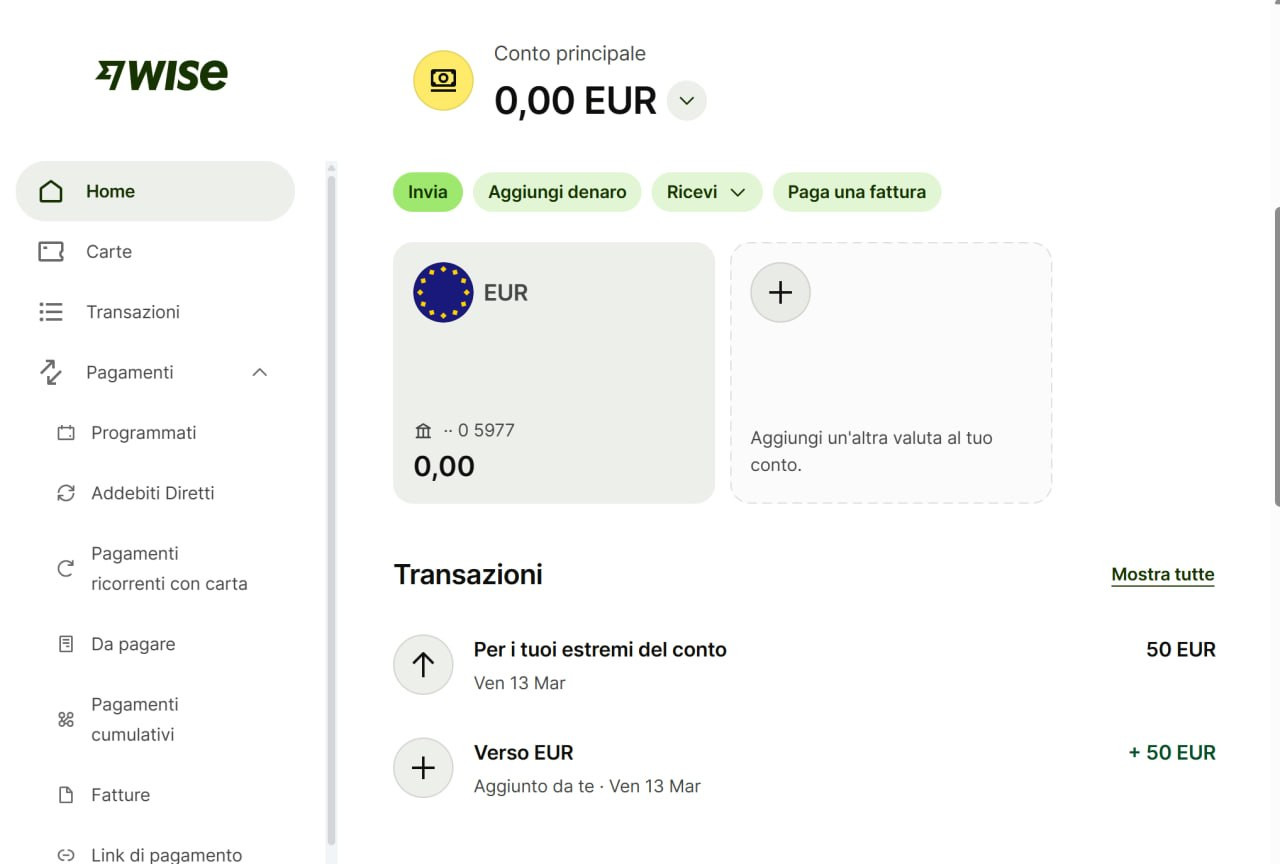Click Paga una fattura button
This screenshot has width=1280, height=864.
pos(857,192)
